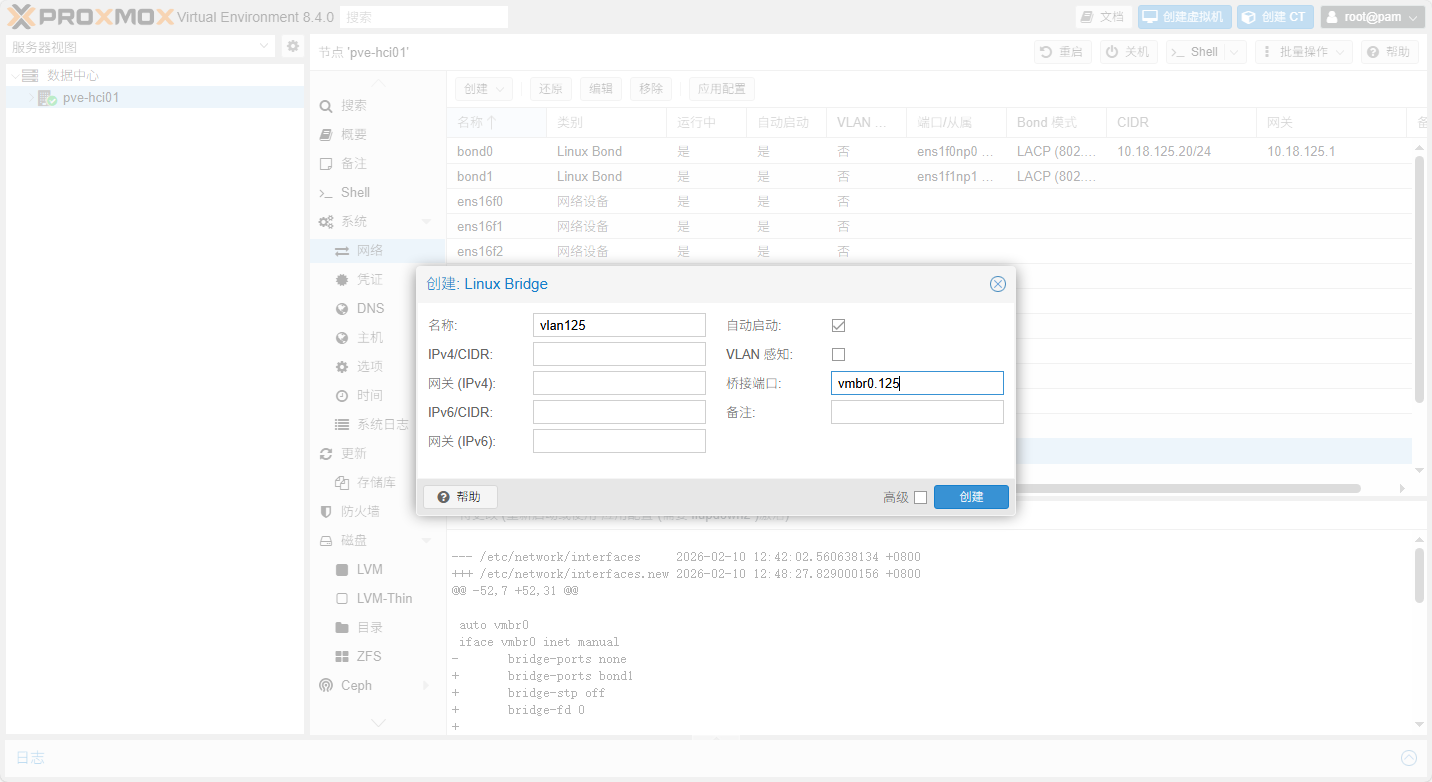Open the 文档 documentation button
This screenshot has width=1432, height=782.
click(x=1104, y=17)
